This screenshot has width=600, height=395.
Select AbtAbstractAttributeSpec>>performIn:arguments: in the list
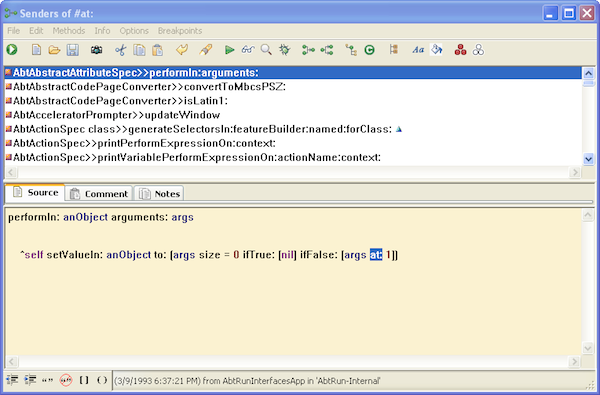point(293,72)
